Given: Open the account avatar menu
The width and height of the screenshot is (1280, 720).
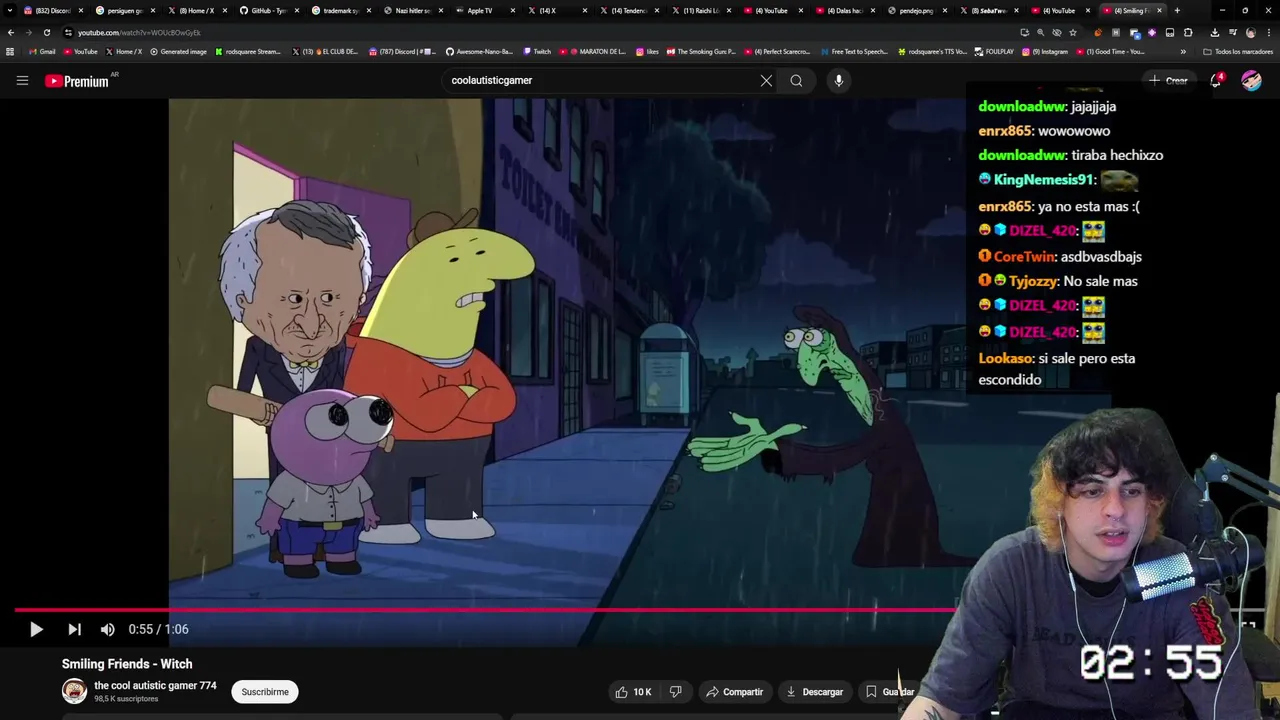Looking at the screenshot, I should (1251, 80).
